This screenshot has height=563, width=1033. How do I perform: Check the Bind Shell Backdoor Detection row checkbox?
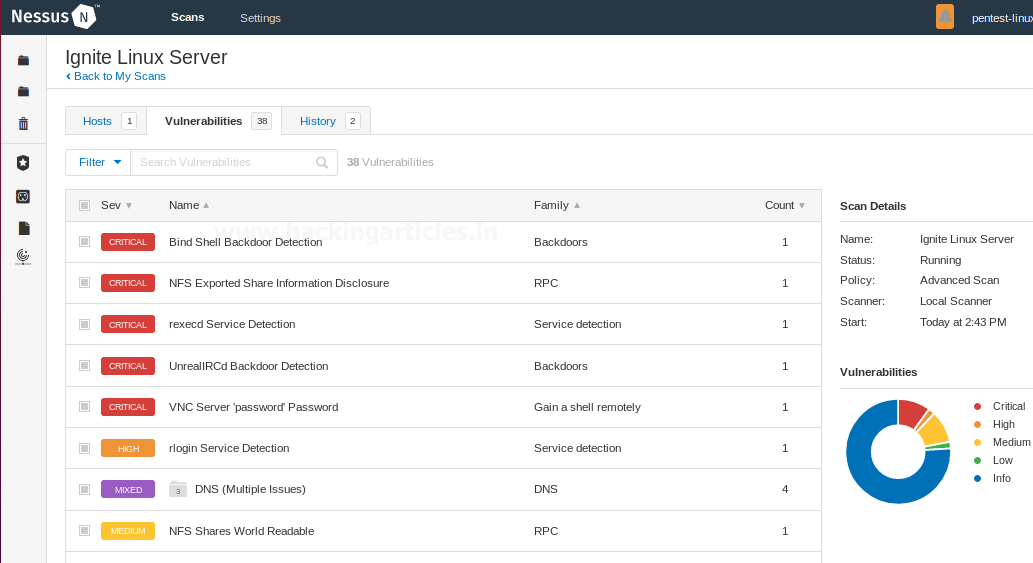pyautogui.click(x=84, y=242)
